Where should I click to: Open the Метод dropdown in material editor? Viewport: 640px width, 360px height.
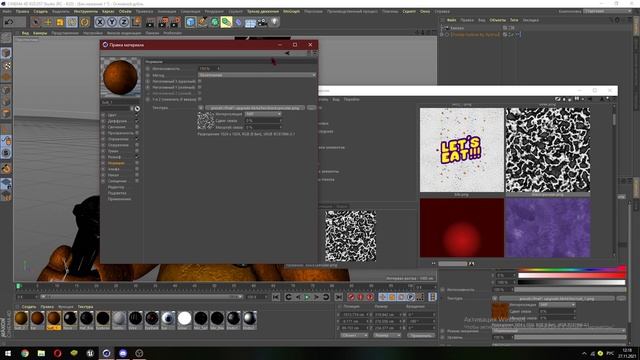coord(257,75)
